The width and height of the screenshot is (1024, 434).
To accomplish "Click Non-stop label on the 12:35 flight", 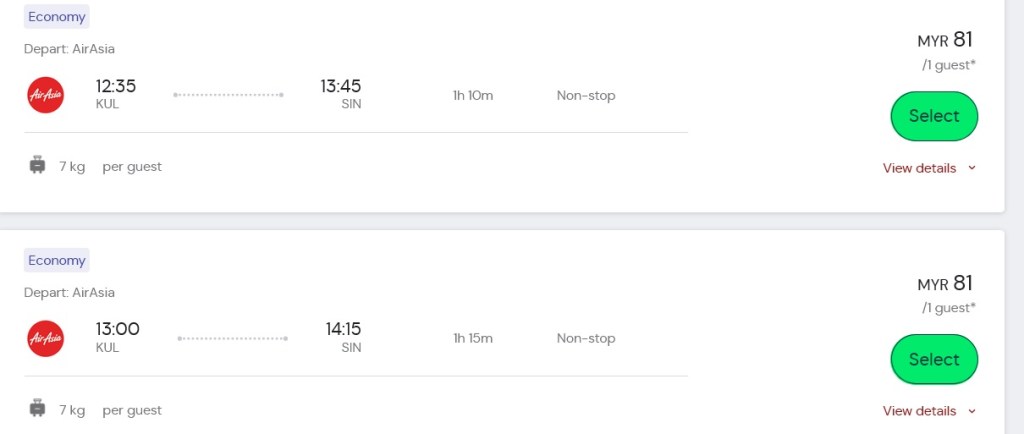I will (586, 95).
